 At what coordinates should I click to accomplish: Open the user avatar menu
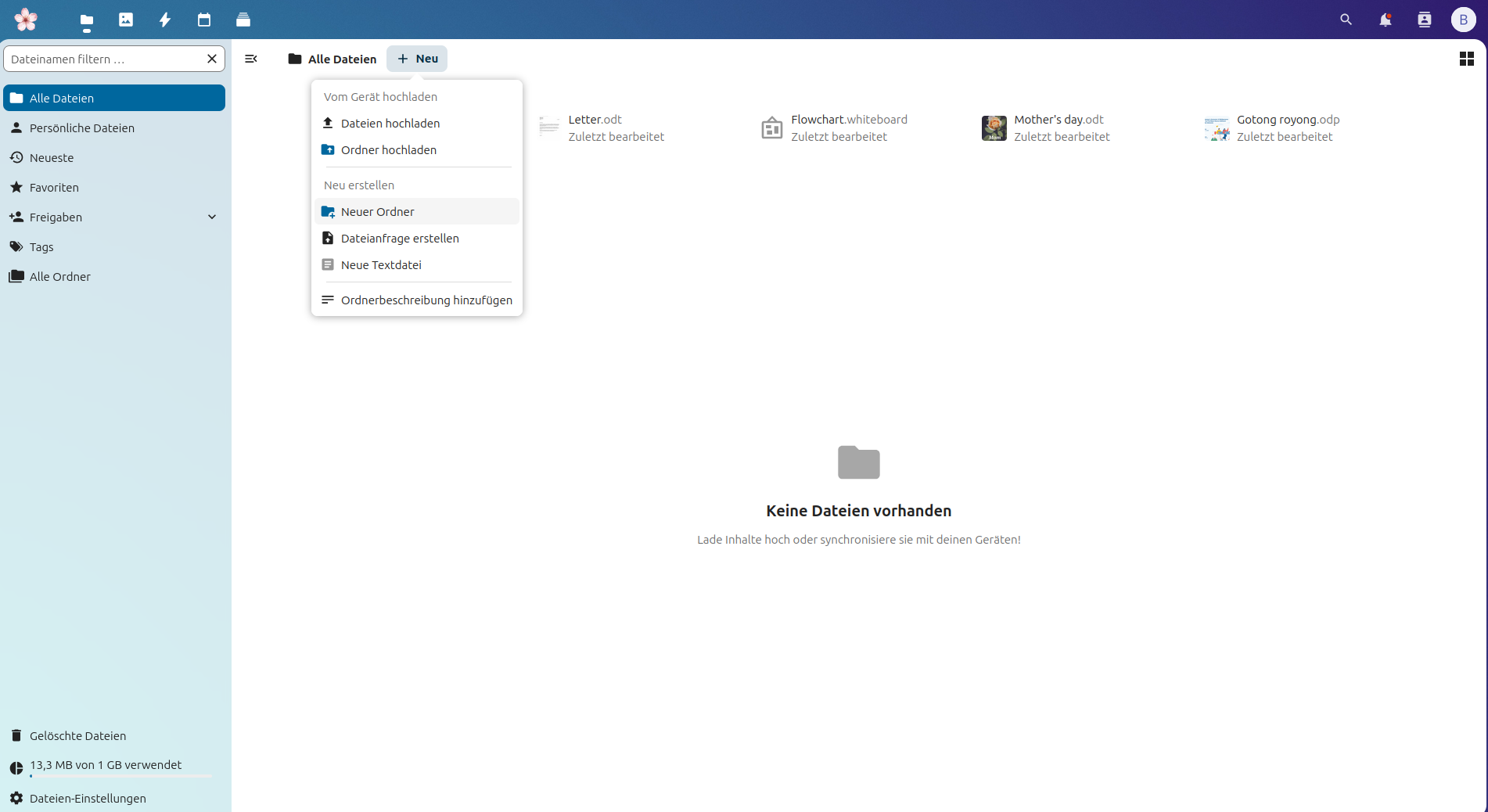pos(1463,20)
